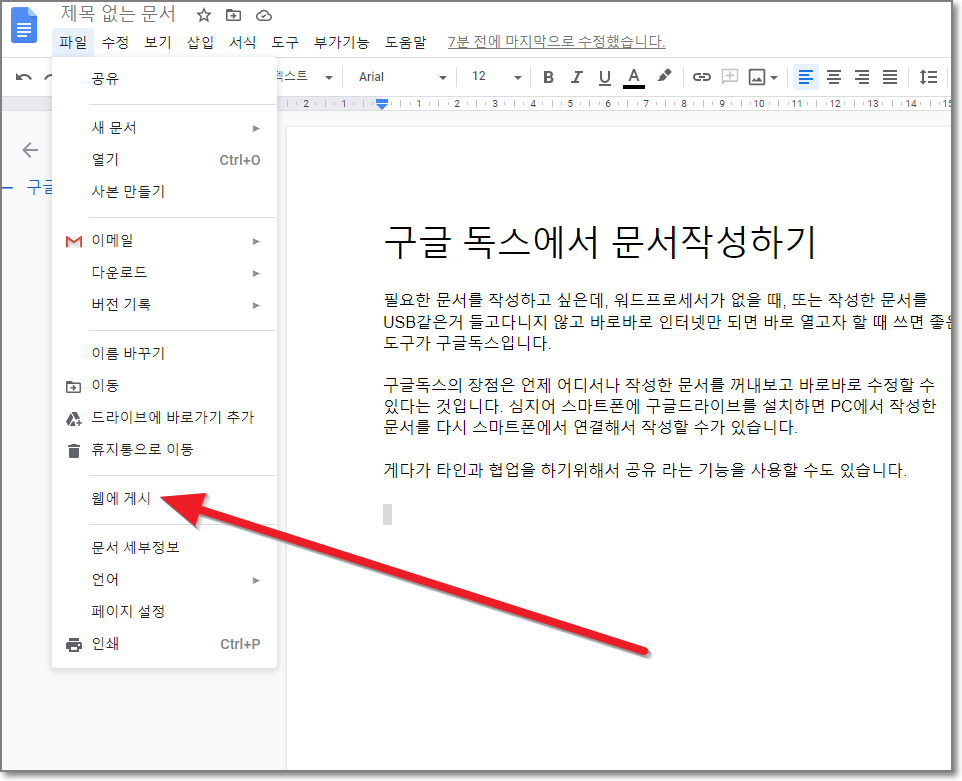Open the last edited 7 minutes ago link
This screenshot has height=781, width=962.
[x=556, y=42]
